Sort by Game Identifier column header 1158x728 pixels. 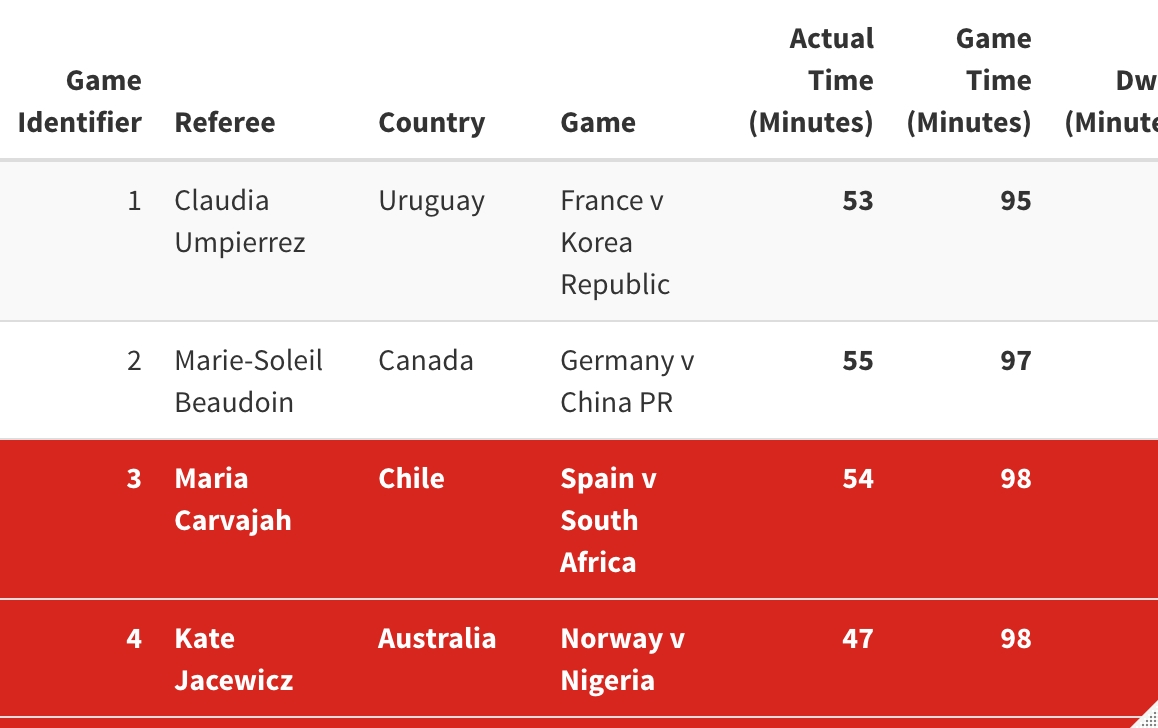point(80,101)
